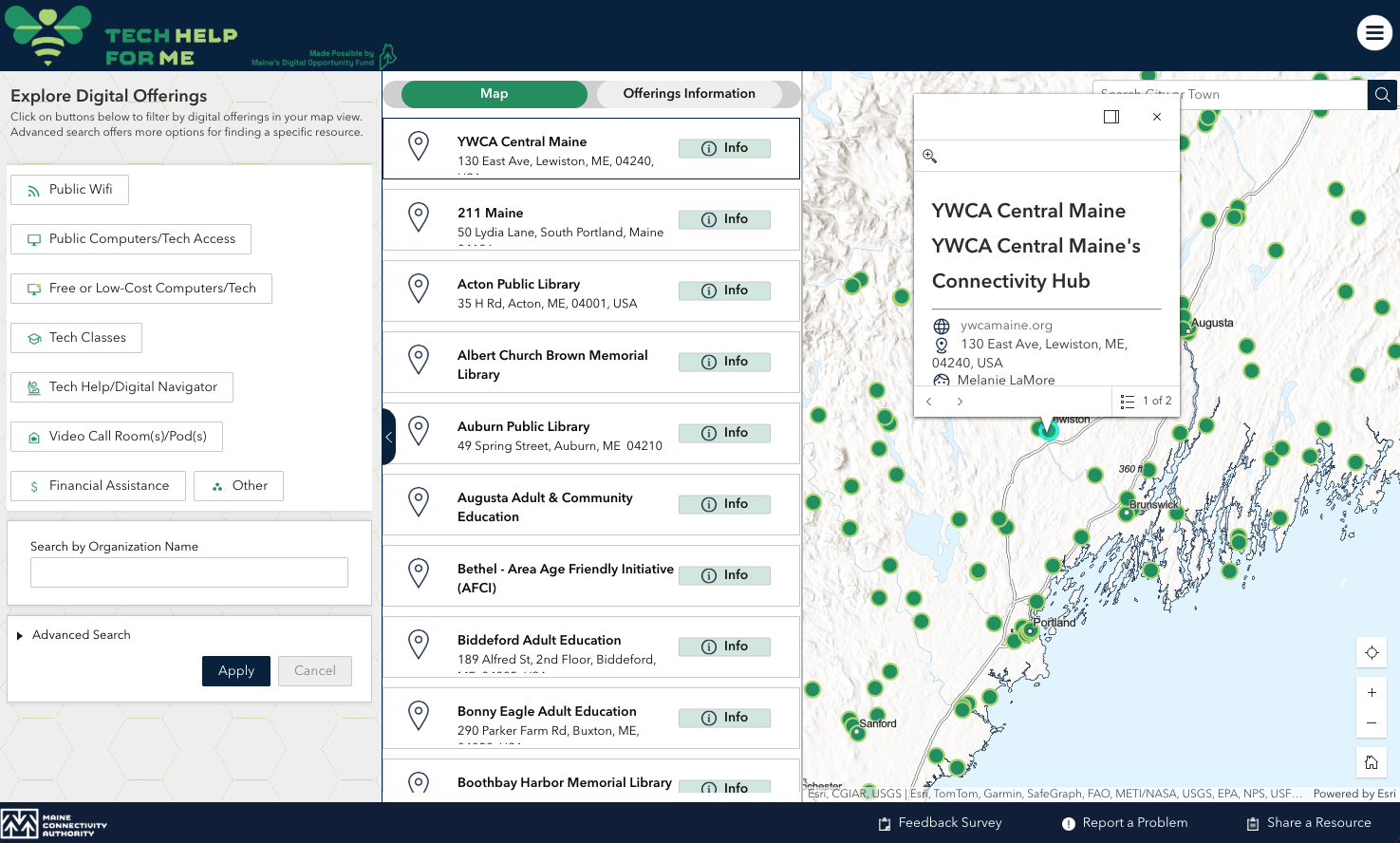Viewport: 1400px width, 843px height.
Task: Click location pin for Bethel AFCI entry
Action: 419,573
